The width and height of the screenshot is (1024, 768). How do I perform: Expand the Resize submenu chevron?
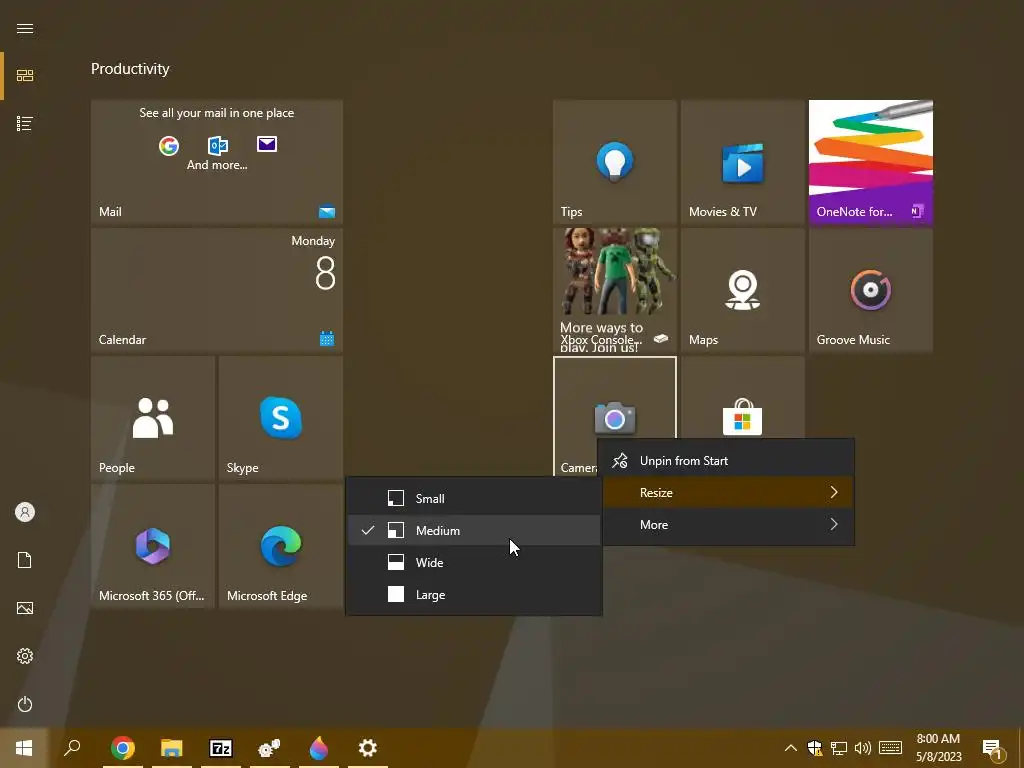[834, 492]
